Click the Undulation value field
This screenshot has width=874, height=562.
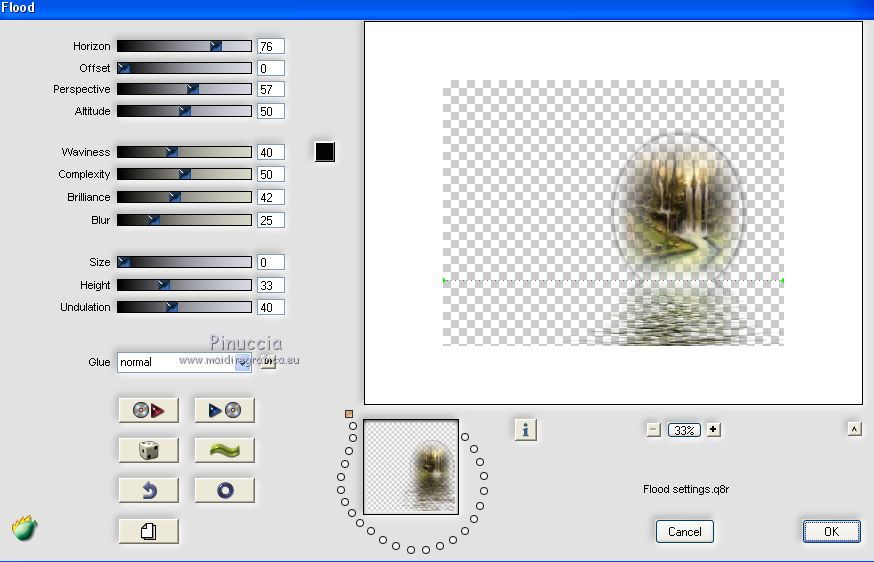pos(271,307)
